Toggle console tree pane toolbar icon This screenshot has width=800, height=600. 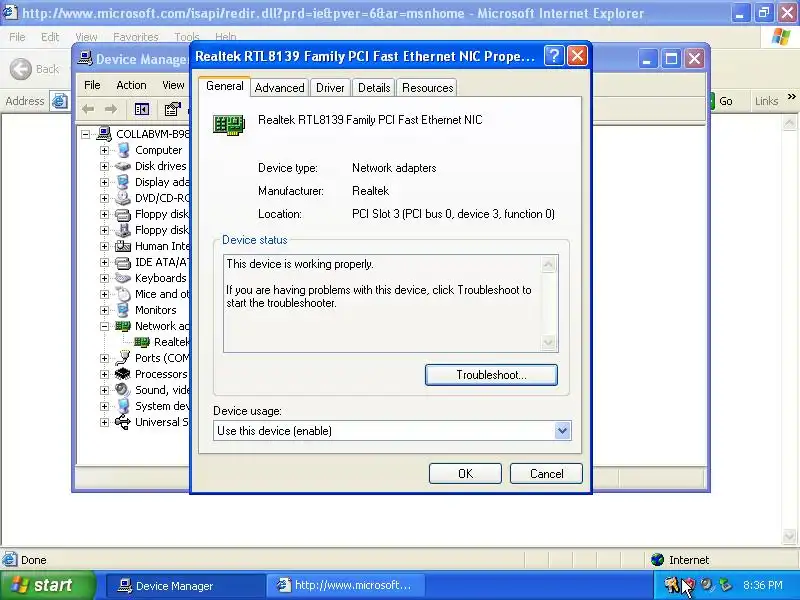[142, 109]
